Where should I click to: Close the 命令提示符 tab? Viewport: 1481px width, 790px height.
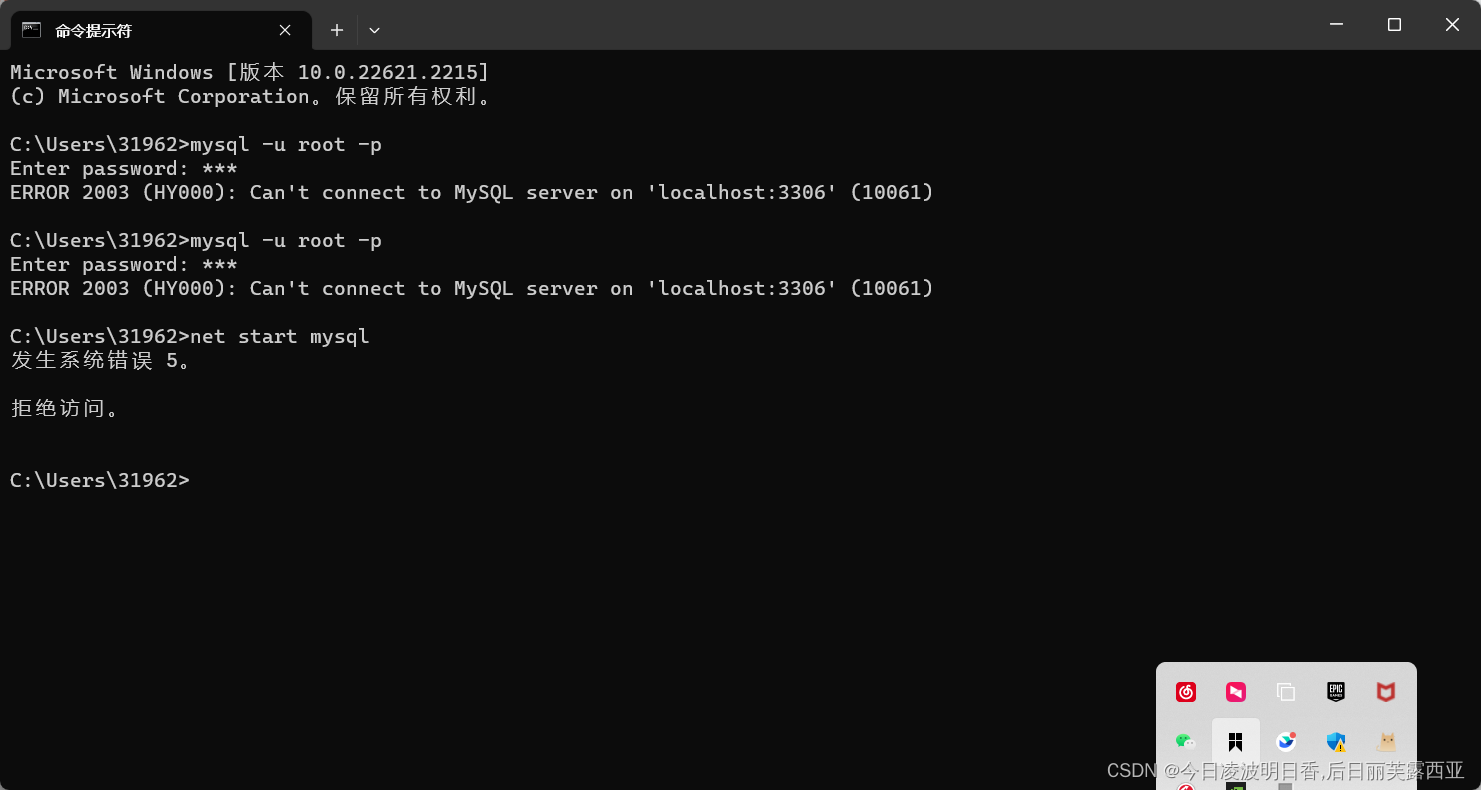pos(283,30)
